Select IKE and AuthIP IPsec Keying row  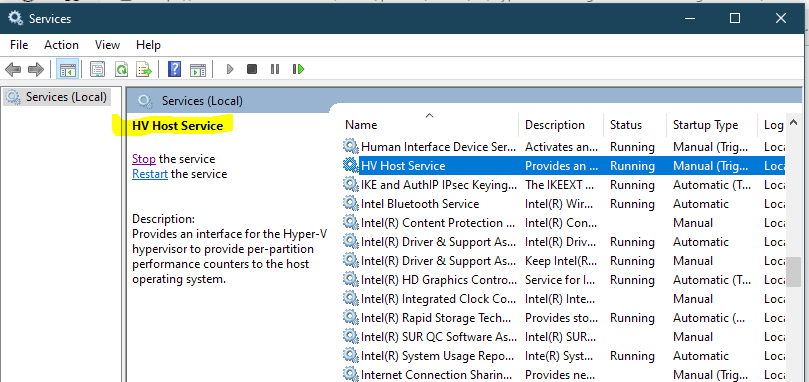563,185
